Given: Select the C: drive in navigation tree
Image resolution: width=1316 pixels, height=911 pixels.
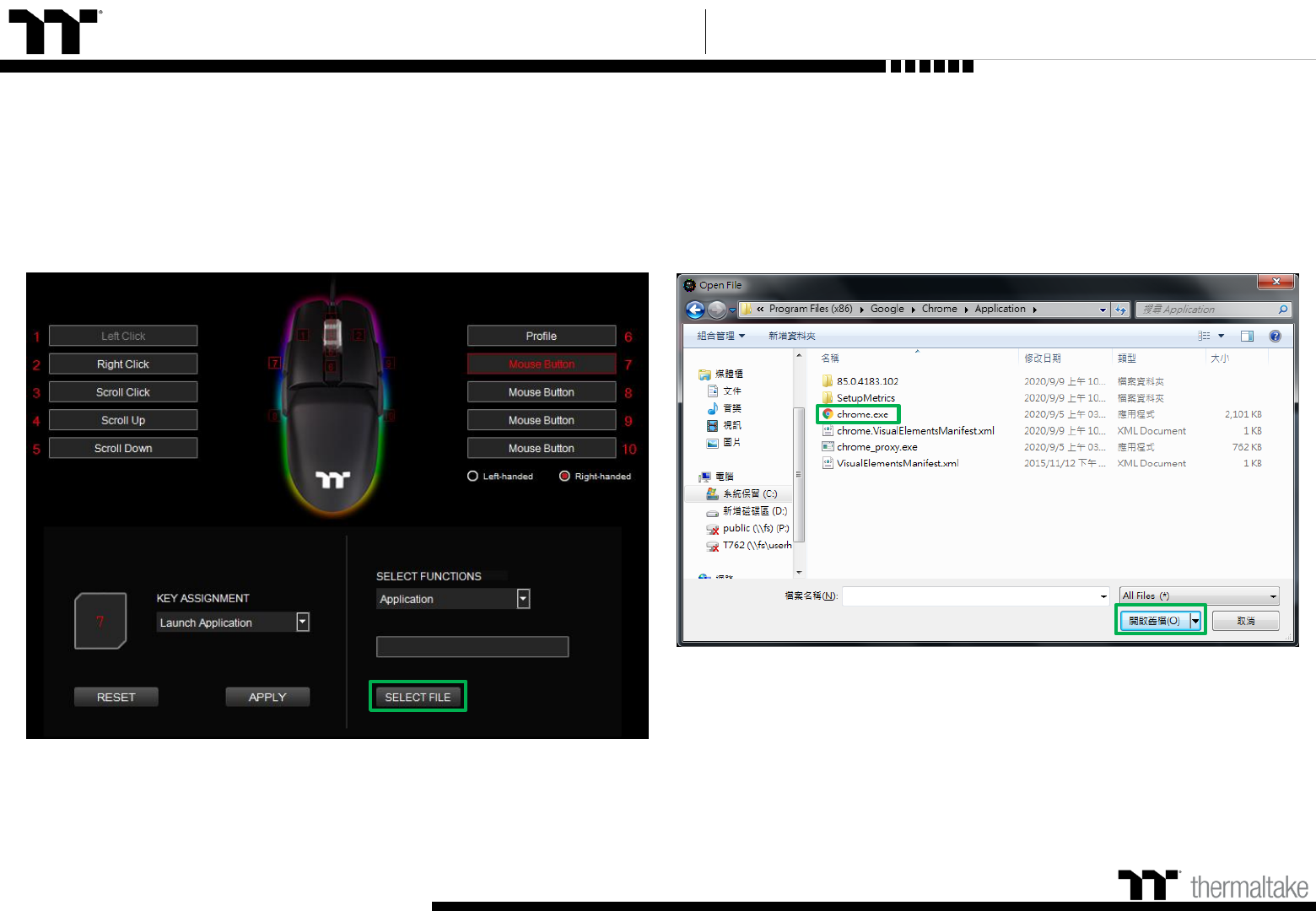Looking at the screenshot, I should [x=749, y=493].
